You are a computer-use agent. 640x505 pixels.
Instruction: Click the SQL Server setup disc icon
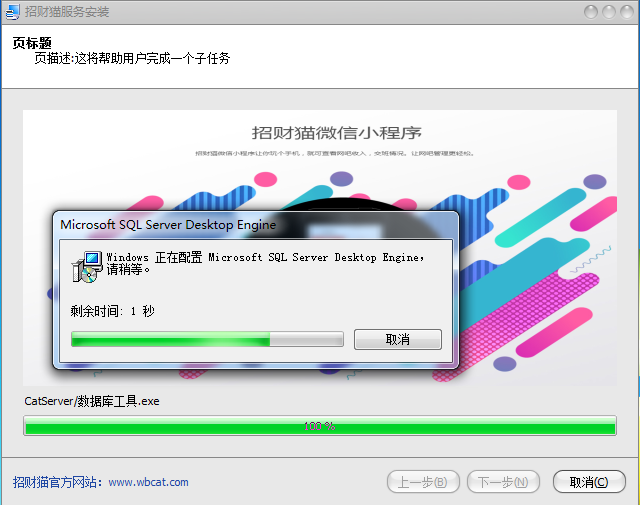click(x=87, y=267)
